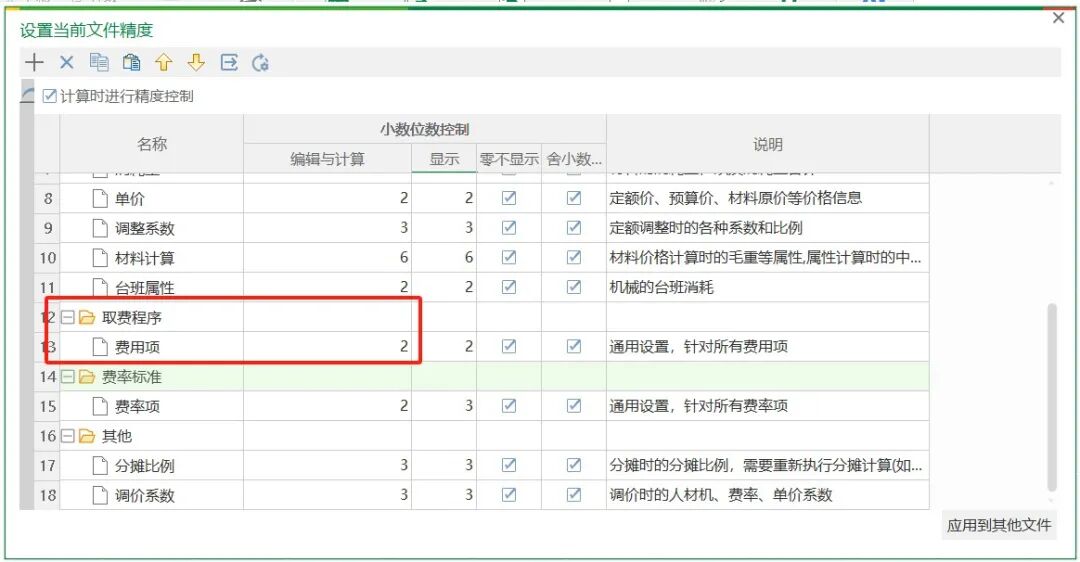The width and height of the screenshot is (1080, 562).
Task: Select the 费率项 row name
Action: (137, 406)
